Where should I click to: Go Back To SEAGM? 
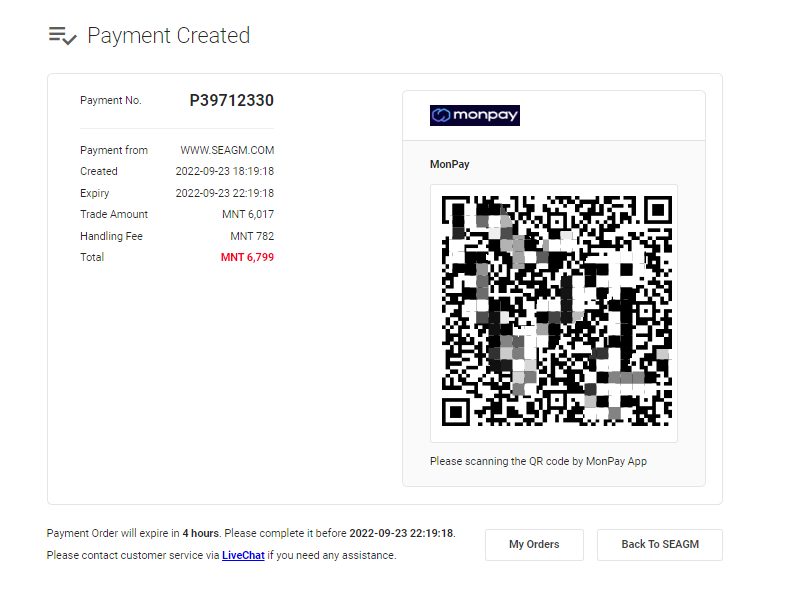pos(660,544)
